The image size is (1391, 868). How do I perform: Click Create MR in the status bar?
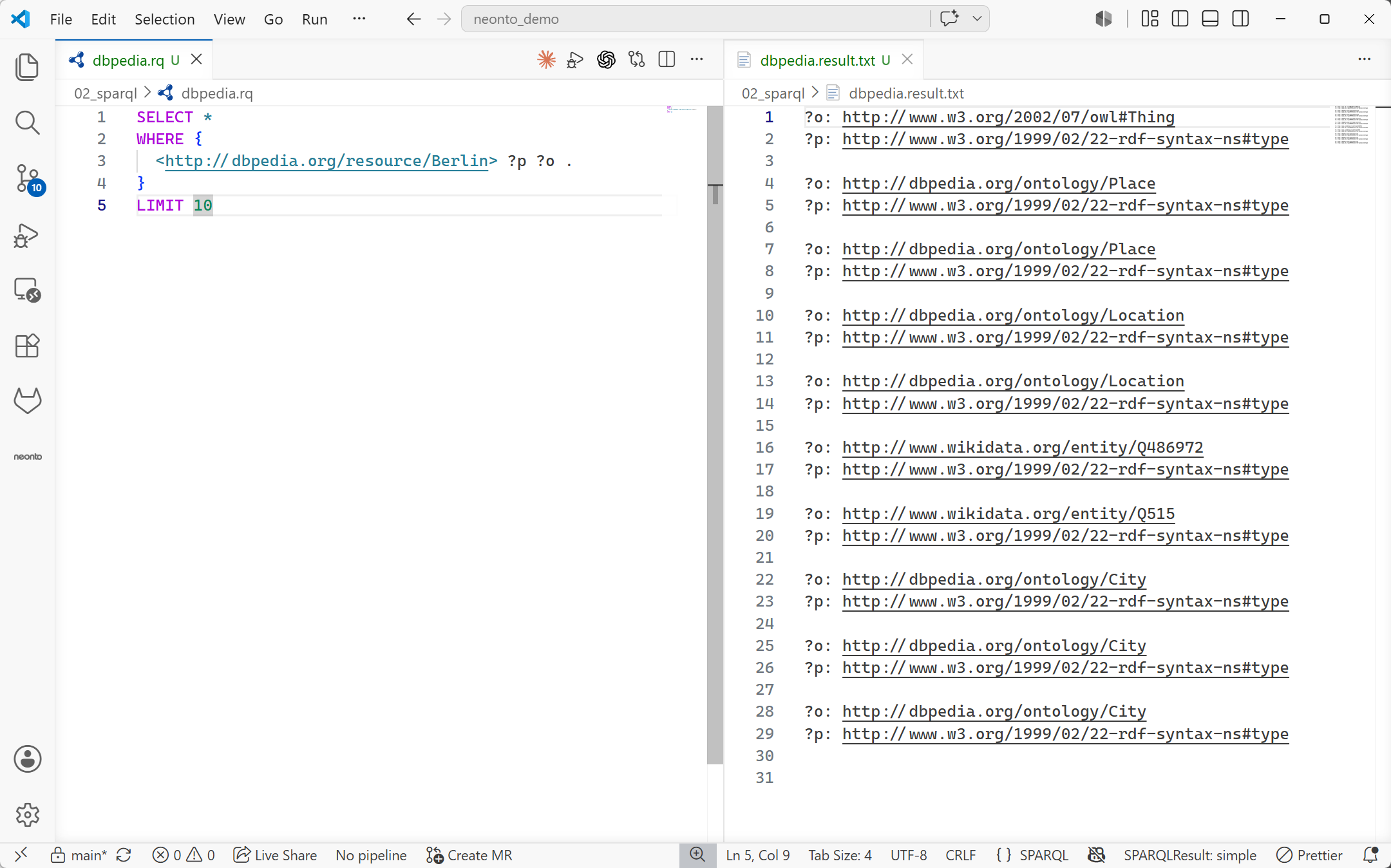(x=469, y=855)
